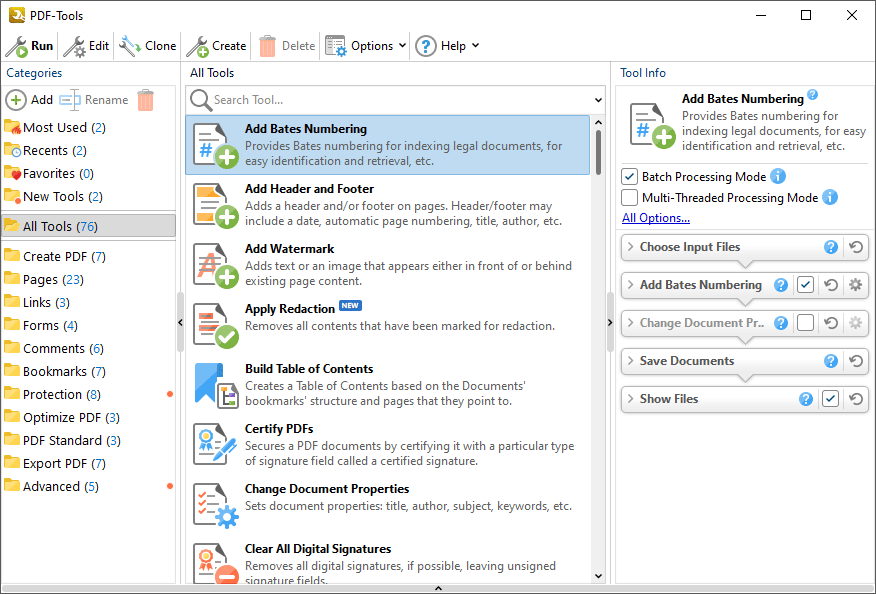Select the Protection category
876x594 pixels.
[61, 394]
